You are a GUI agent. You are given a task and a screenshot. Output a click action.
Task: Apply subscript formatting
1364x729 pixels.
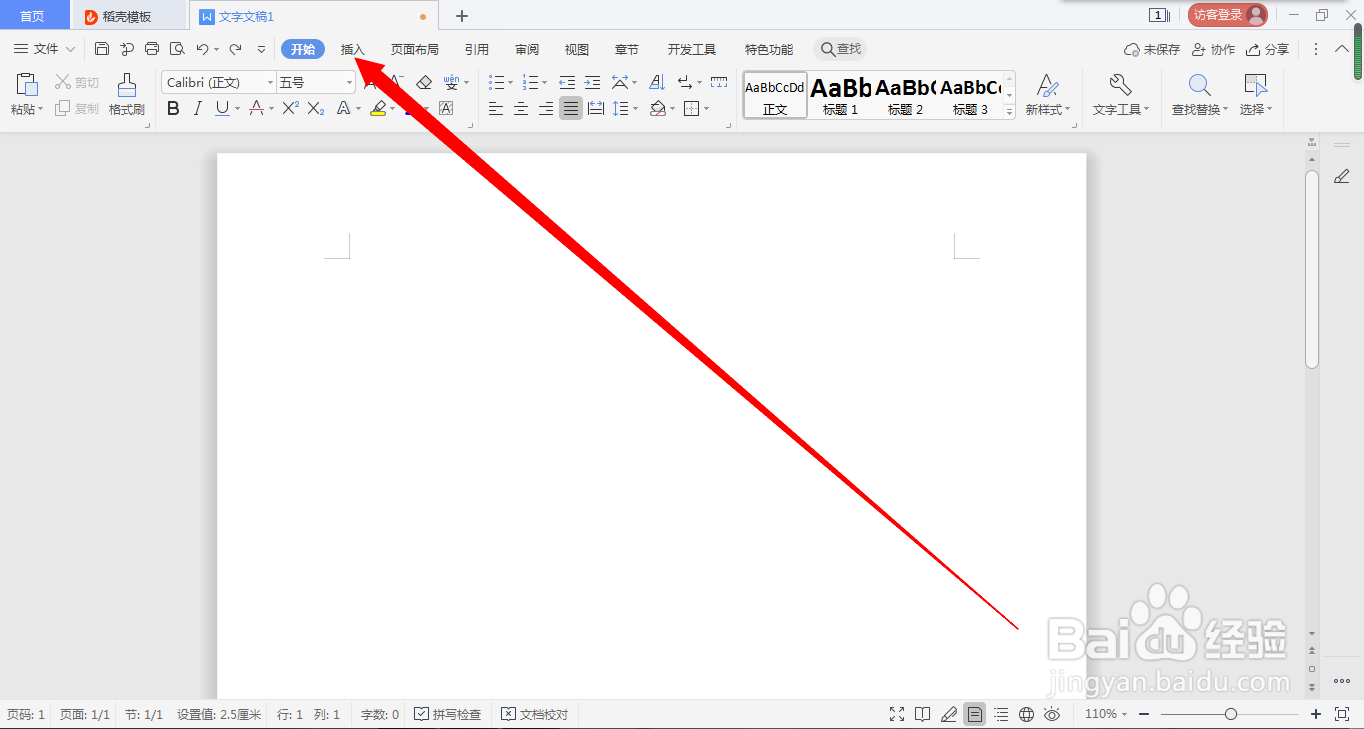pyautogui.click(x=316, y=109)
